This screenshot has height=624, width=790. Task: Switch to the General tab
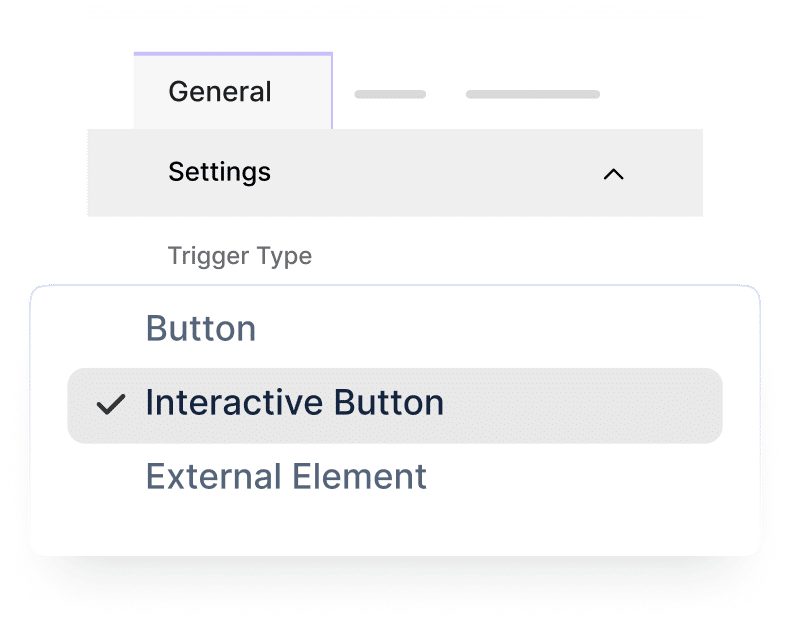click(221, 92)
